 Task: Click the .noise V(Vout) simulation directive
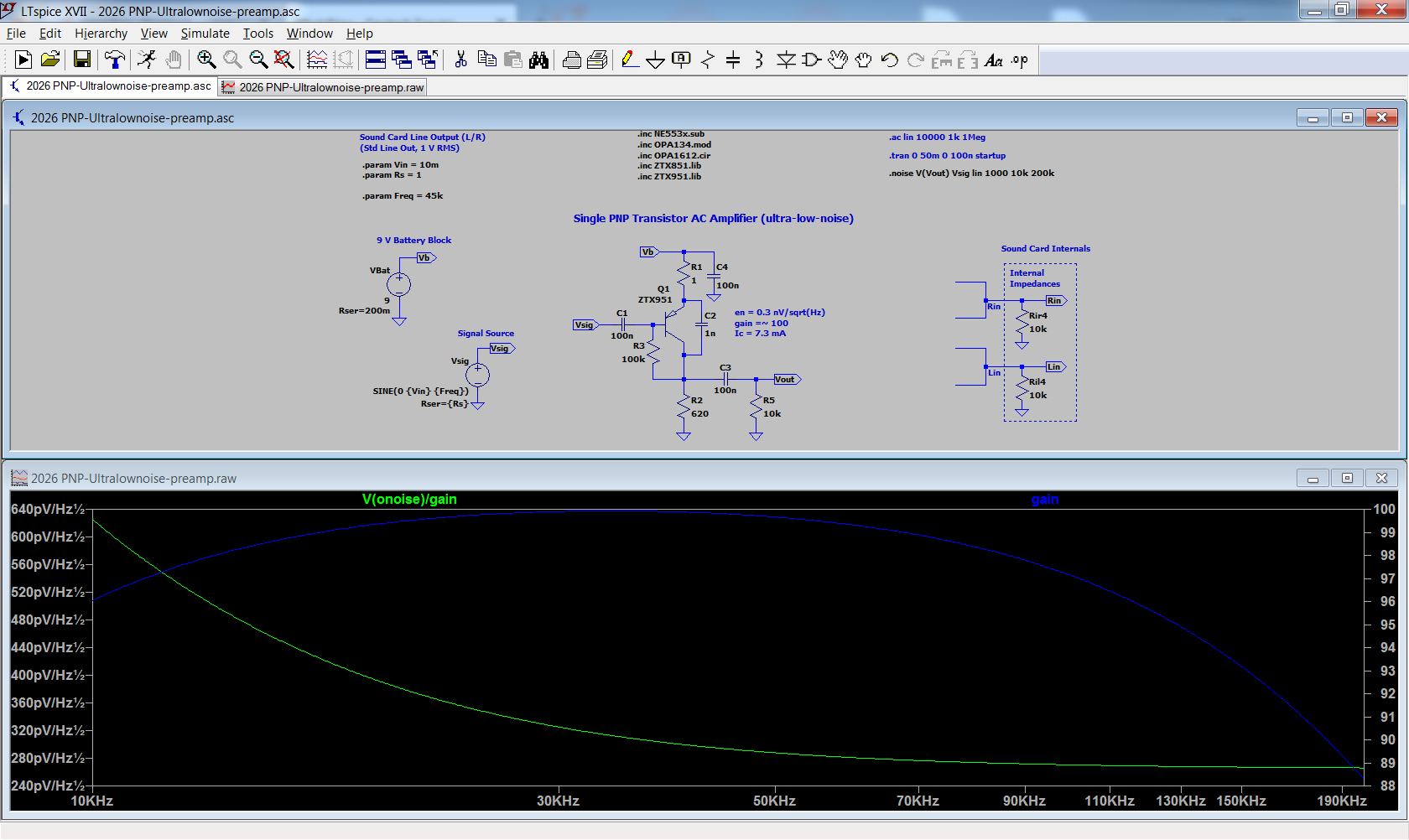(971, 174)
